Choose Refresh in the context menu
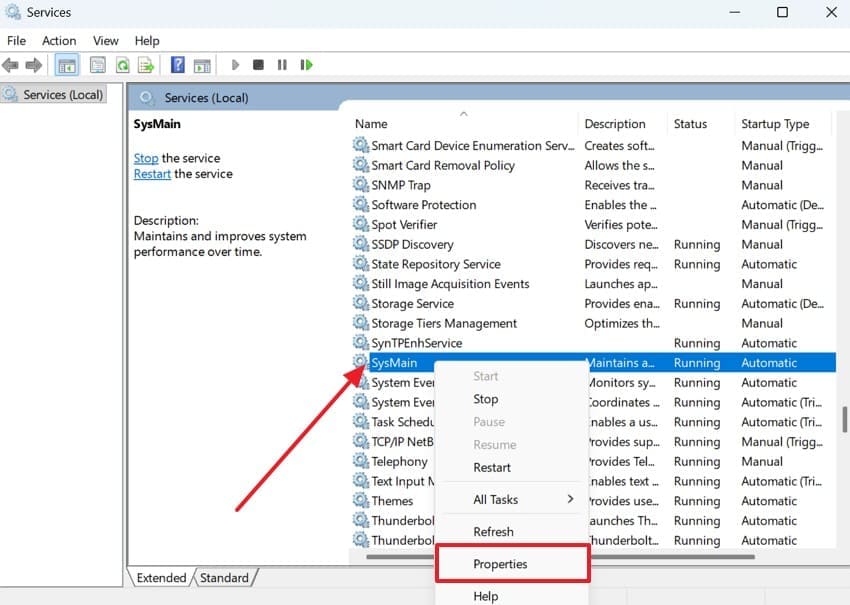This screenshot has height=605, width=850. pos(493,532)
